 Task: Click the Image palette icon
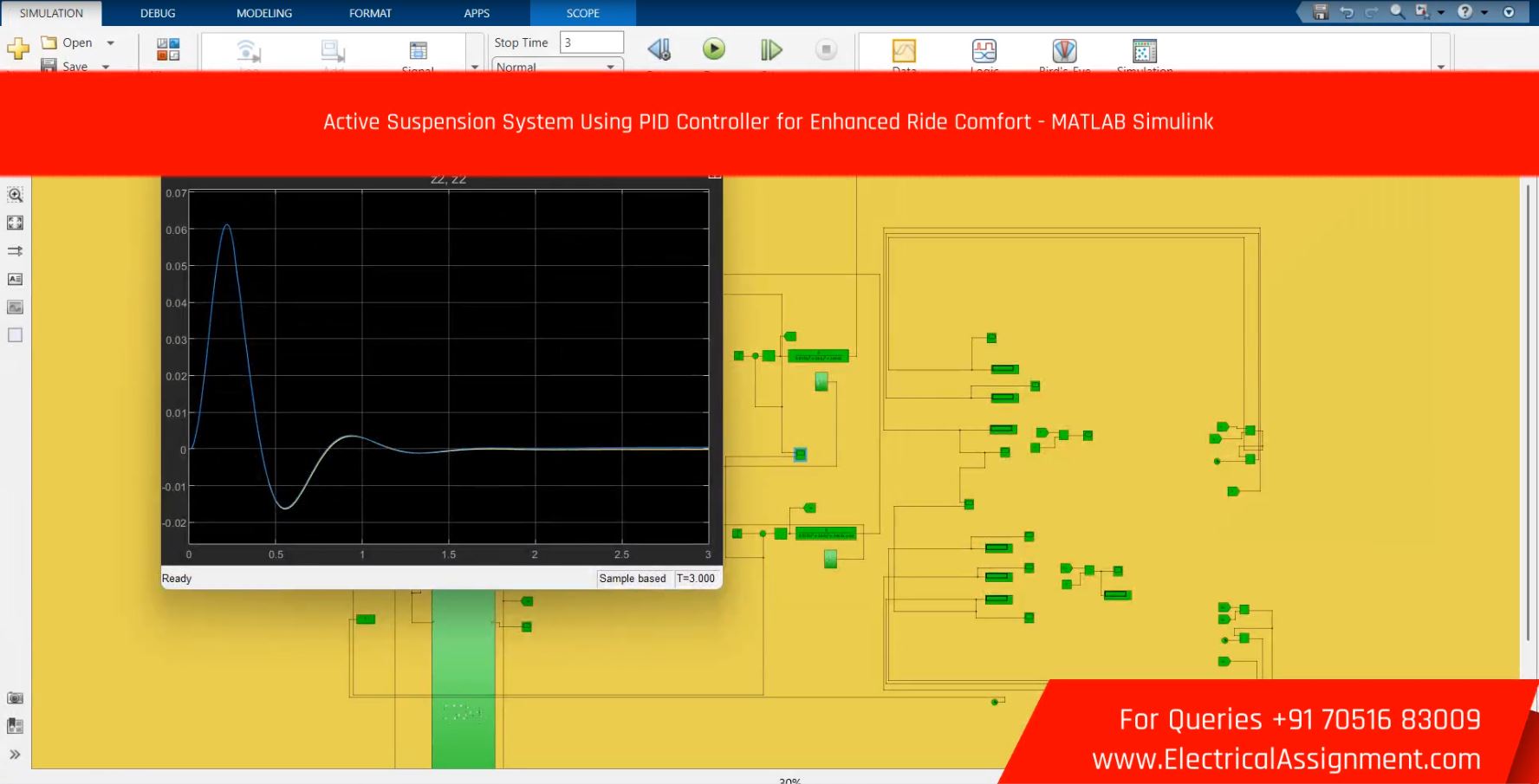coord(15,307)
